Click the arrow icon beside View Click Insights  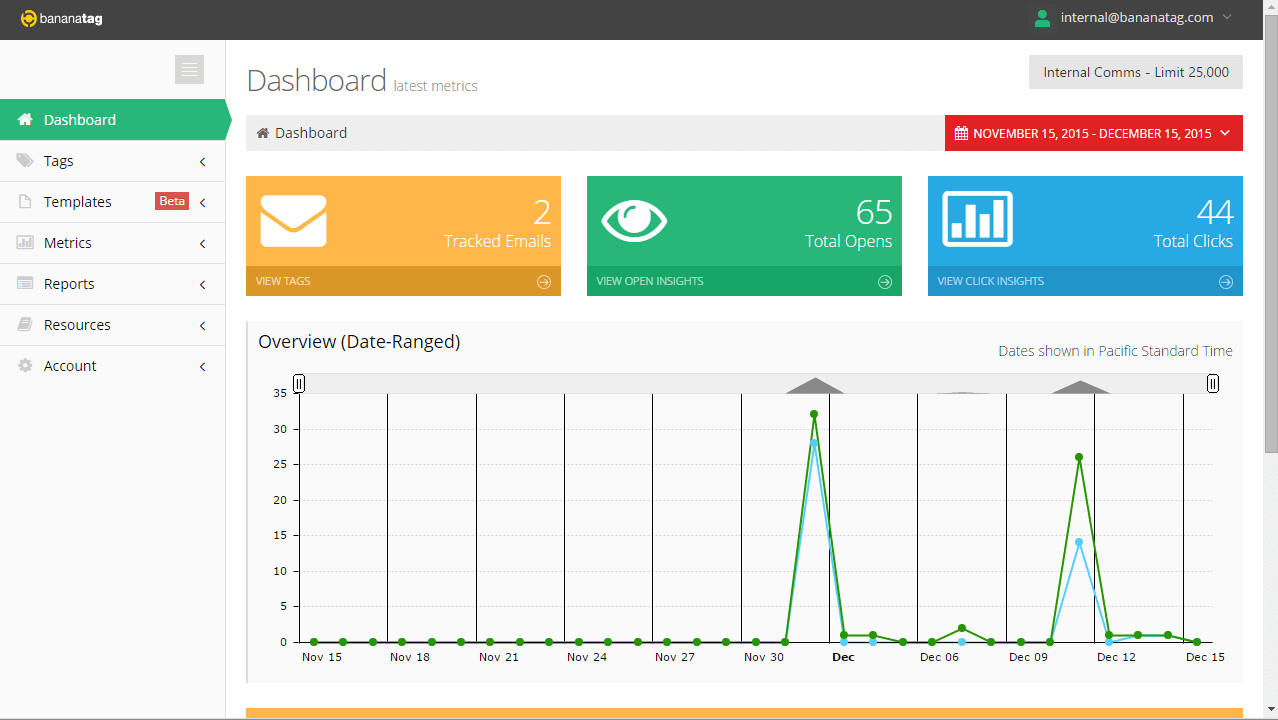pos(1226,282)
